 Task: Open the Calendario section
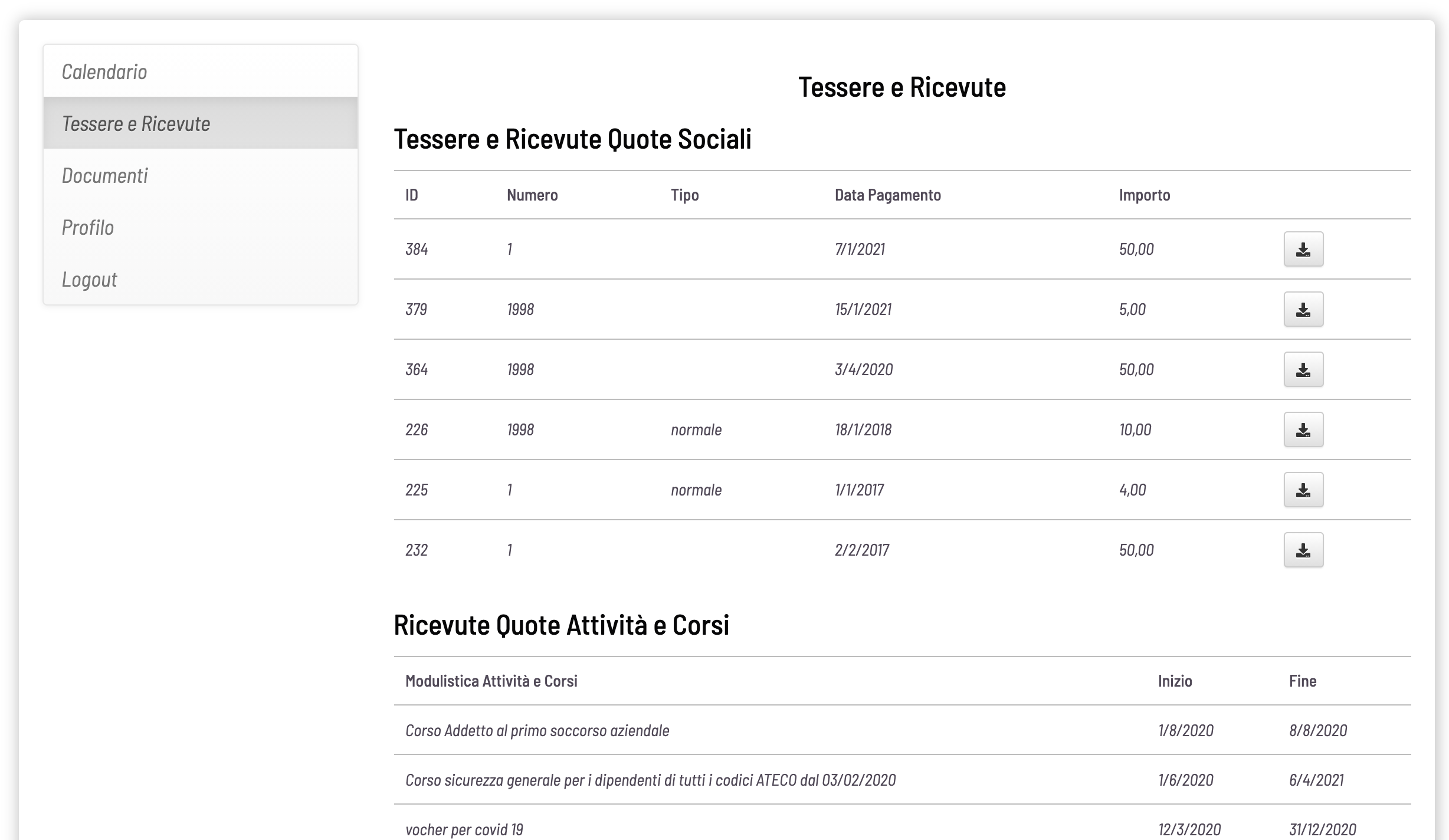104,71
